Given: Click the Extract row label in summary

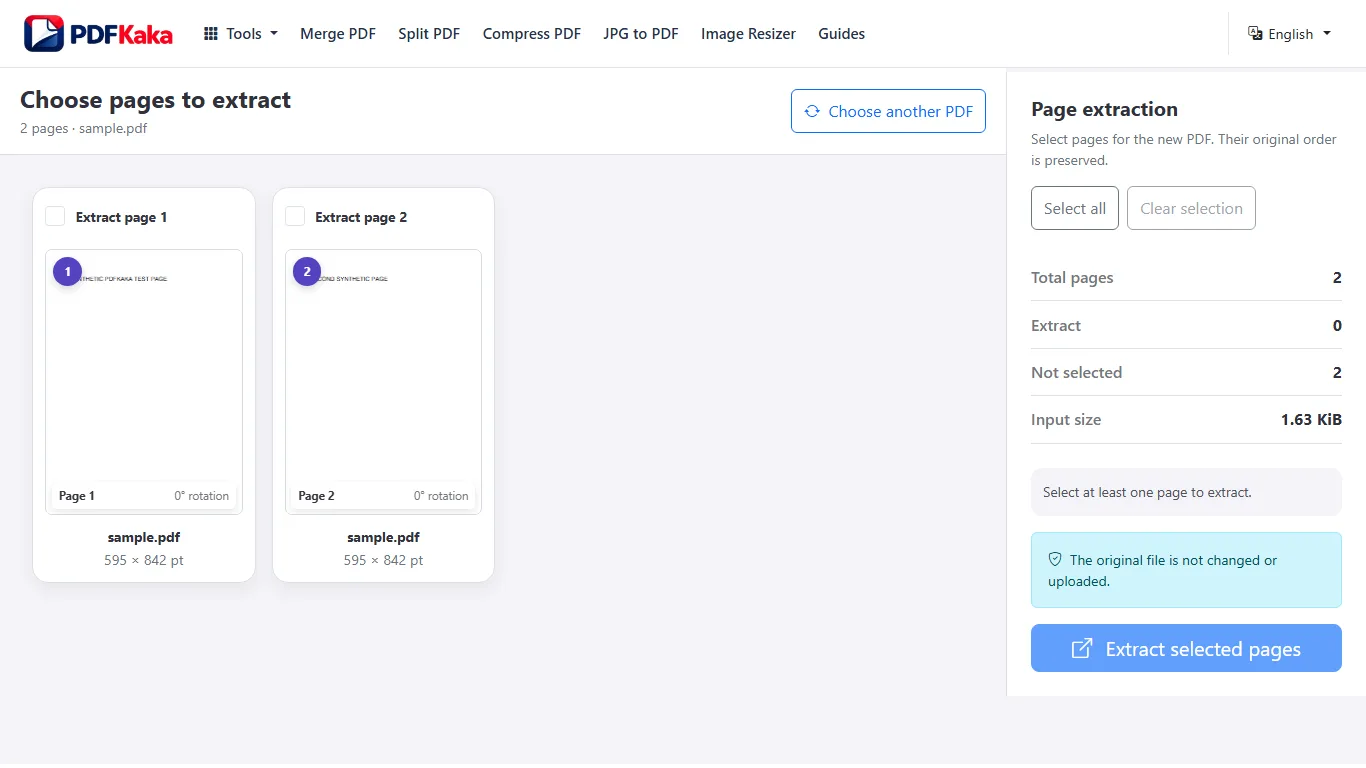Looking at the screenshot, I should click(1056, 325).
